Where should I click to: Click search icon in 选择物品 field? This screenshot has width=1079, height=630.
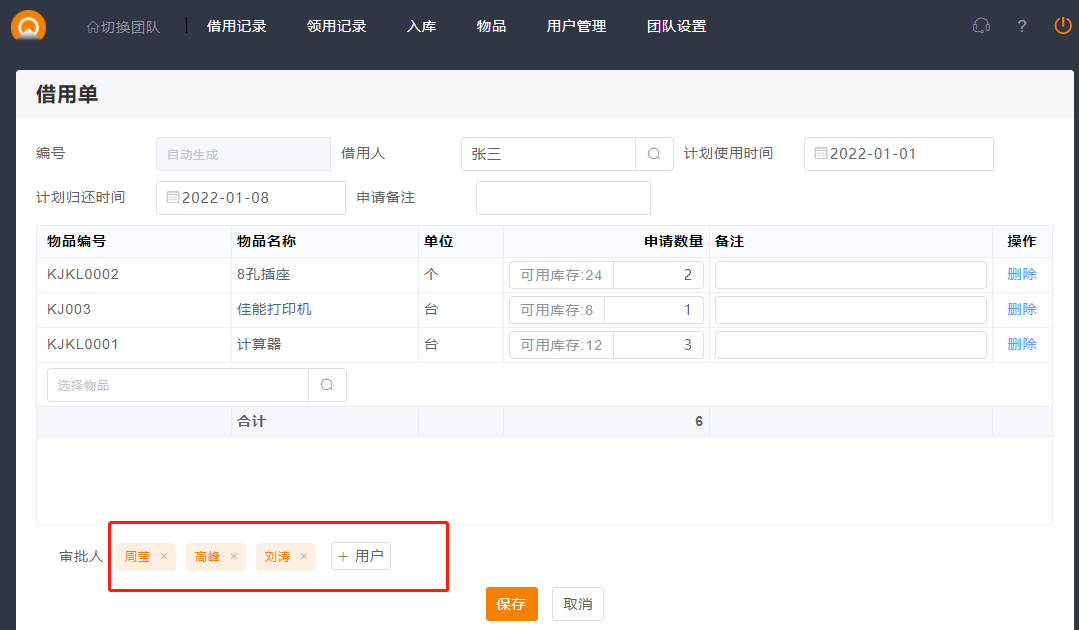327,385
